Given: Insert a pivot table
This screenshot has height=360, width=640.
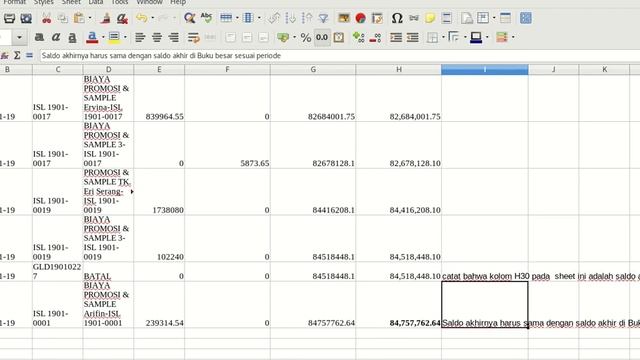Looking at the screenshot, I should tap(378, 18).
